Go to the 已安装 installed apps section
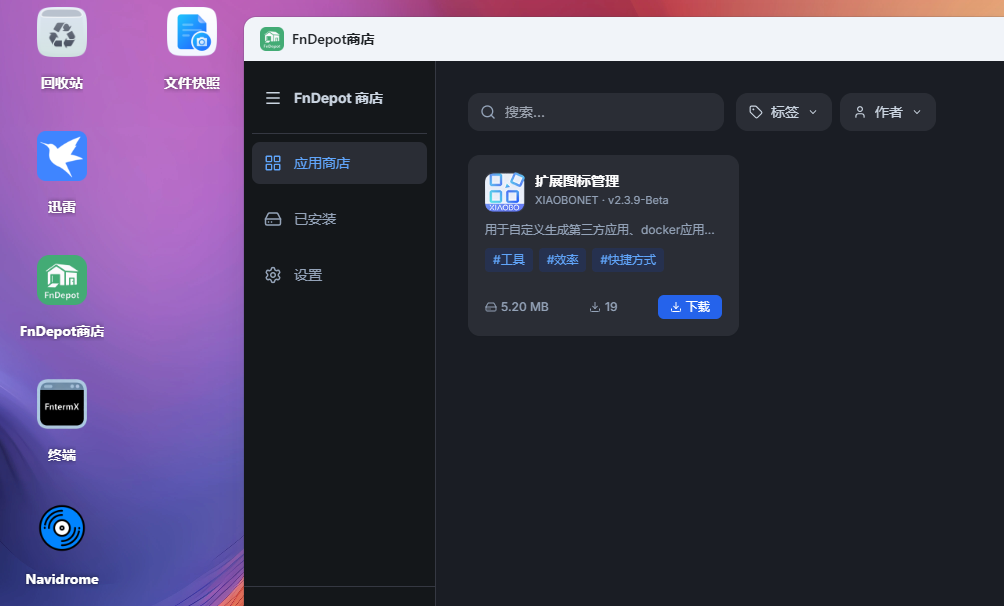1004x606 pixels. (x=339, y=219)
